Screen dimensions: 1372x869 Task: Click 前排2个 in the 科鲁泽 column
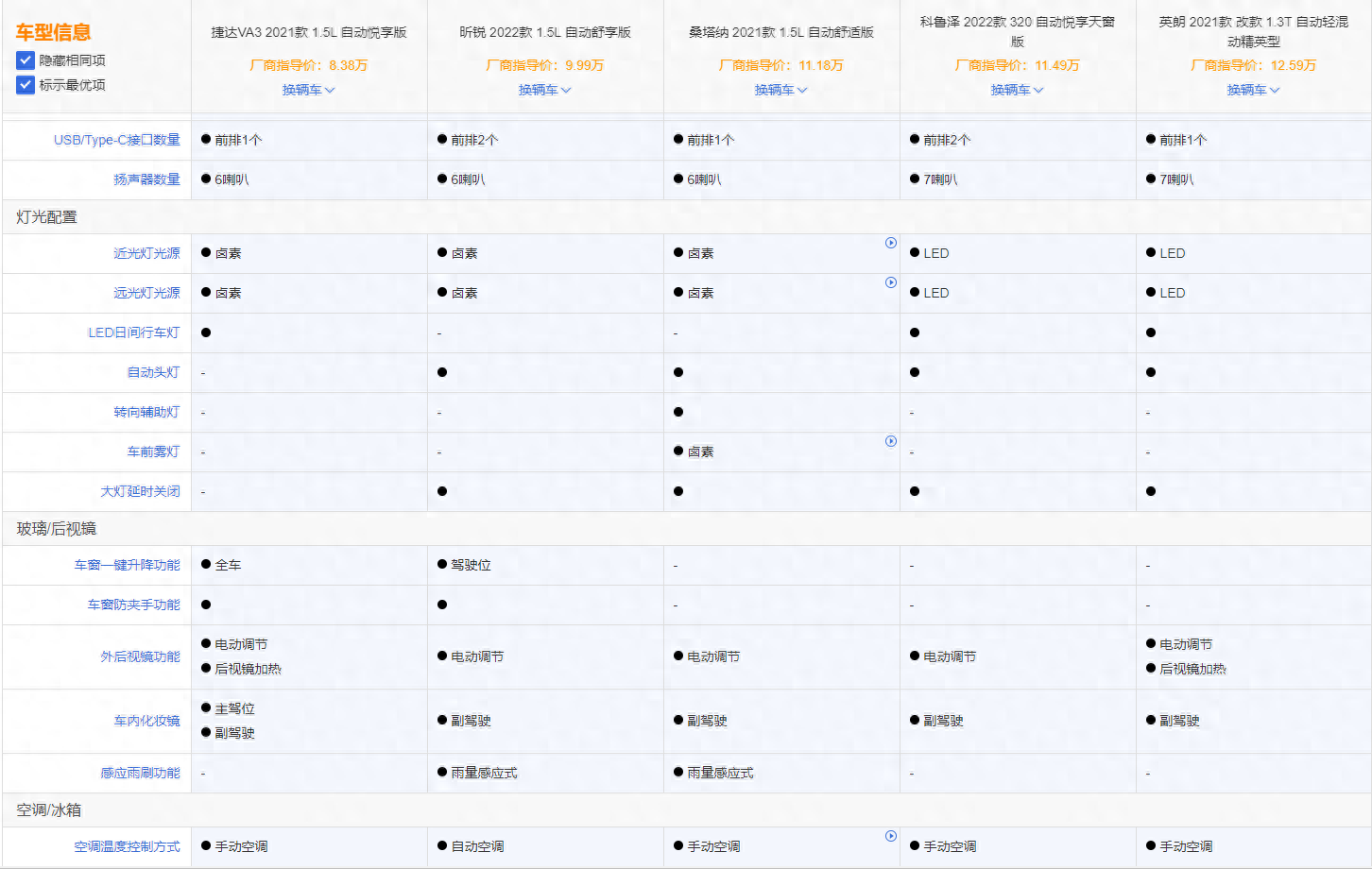tap(947, 140)
